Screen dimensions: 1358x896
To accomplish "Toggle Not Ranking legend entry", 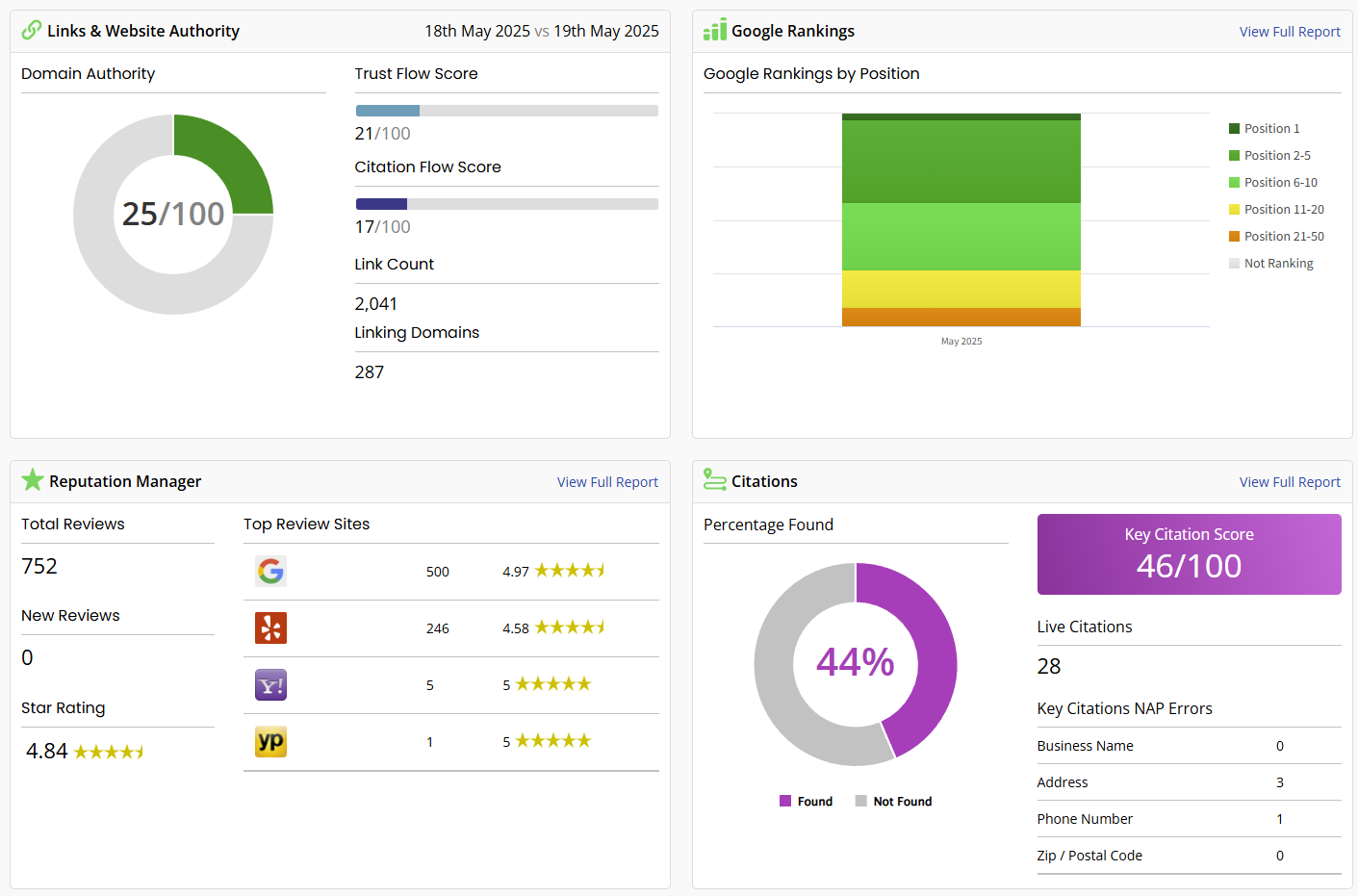I will tap(1277, 264).
